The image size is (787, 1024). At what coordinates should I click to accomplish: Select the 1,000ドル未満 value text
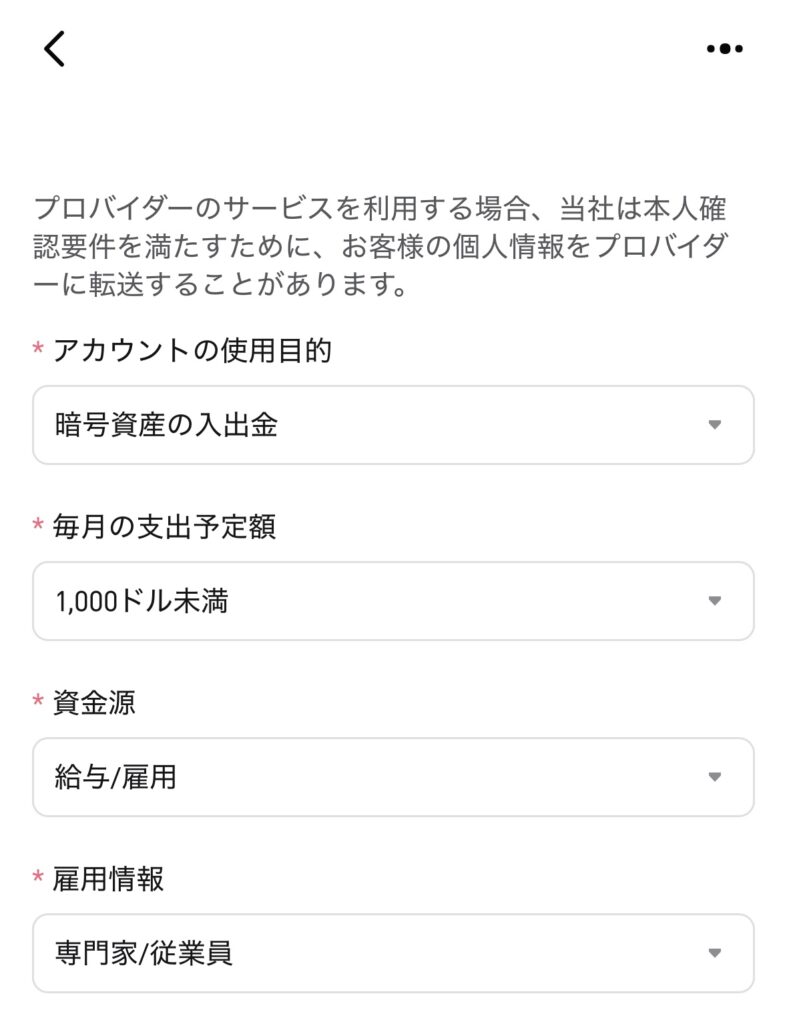click(x=141, y=601)
